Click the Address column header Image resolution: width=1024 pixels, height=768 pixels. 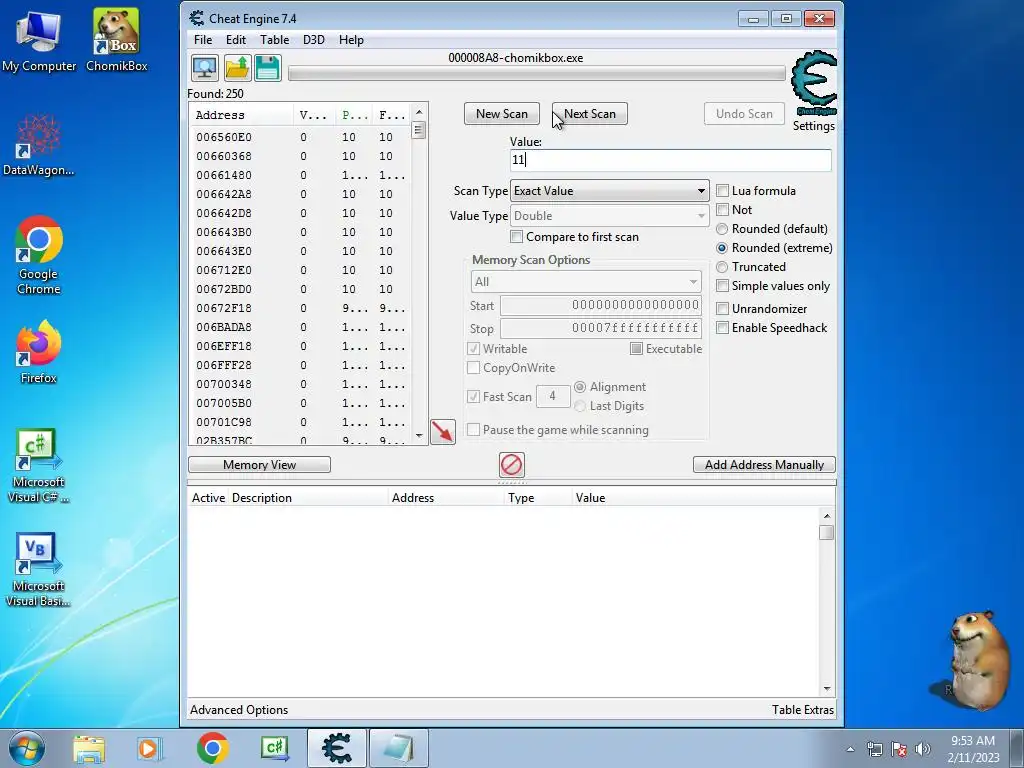click(x=241, y=115)
